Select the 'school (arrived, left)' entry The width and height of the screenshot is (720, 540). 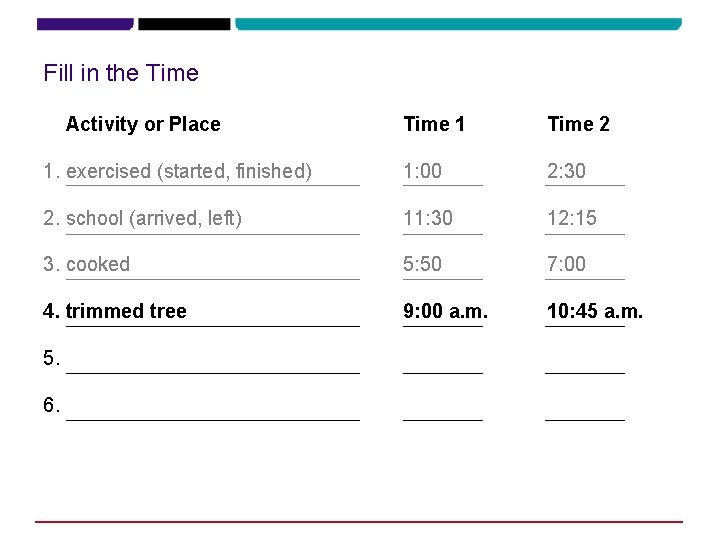point(154,218)
